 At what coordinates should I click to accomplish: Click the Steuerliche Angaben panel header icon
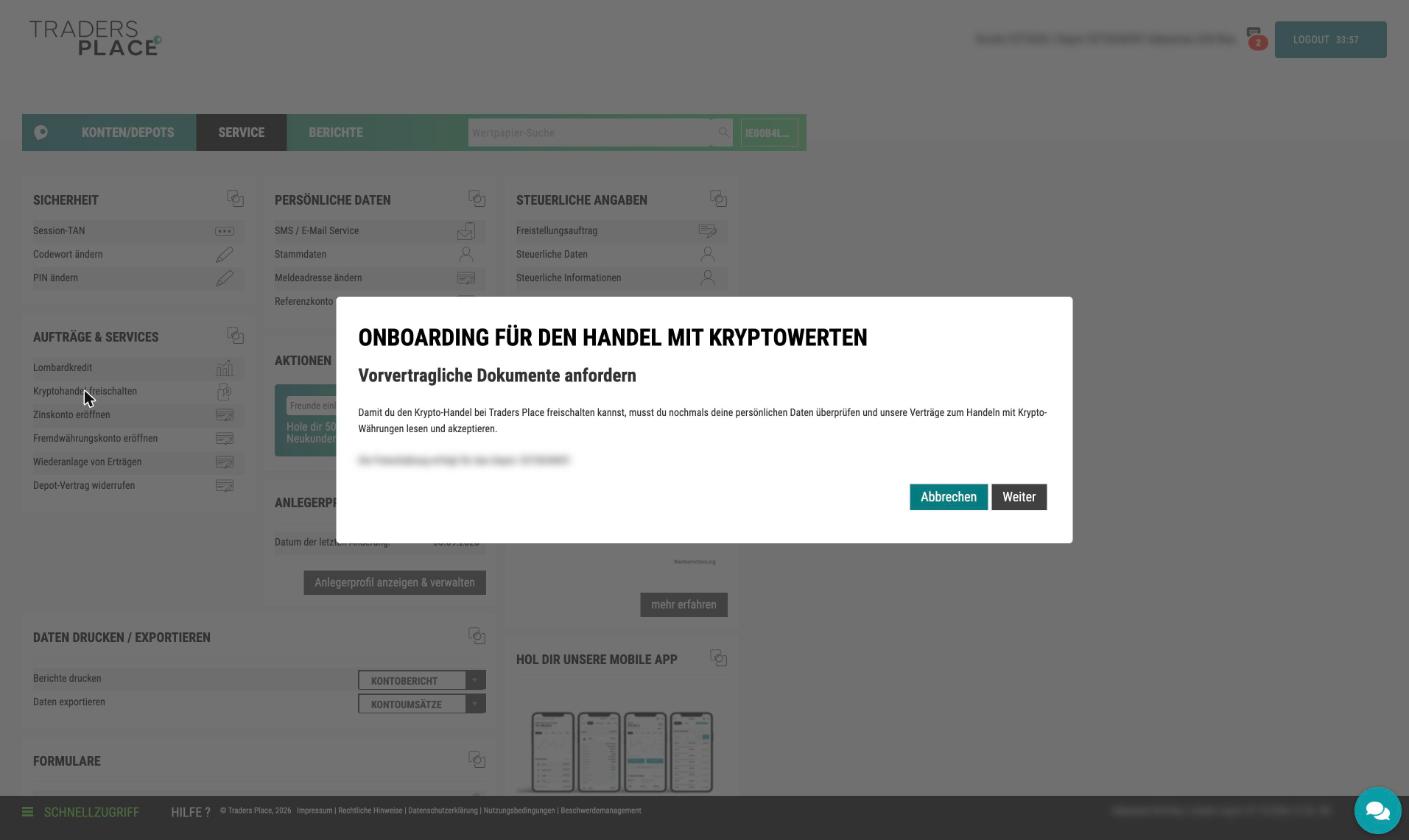pos(718,199)
